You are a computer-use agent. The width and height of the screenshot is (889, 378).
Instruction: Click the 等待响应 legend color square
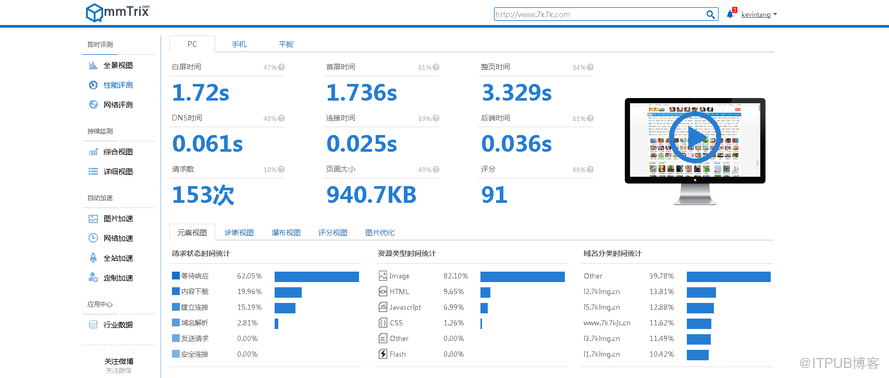click(x=176, y=276)
